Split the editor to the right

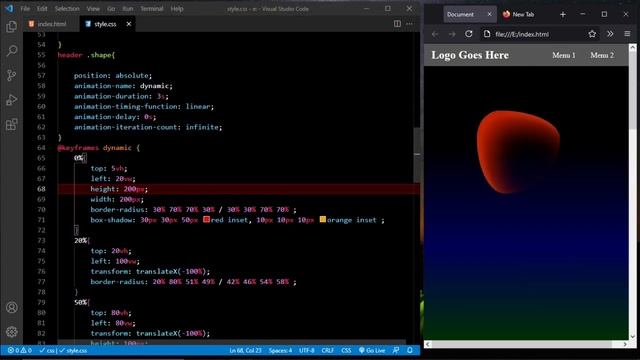click(x=397, y=24)
